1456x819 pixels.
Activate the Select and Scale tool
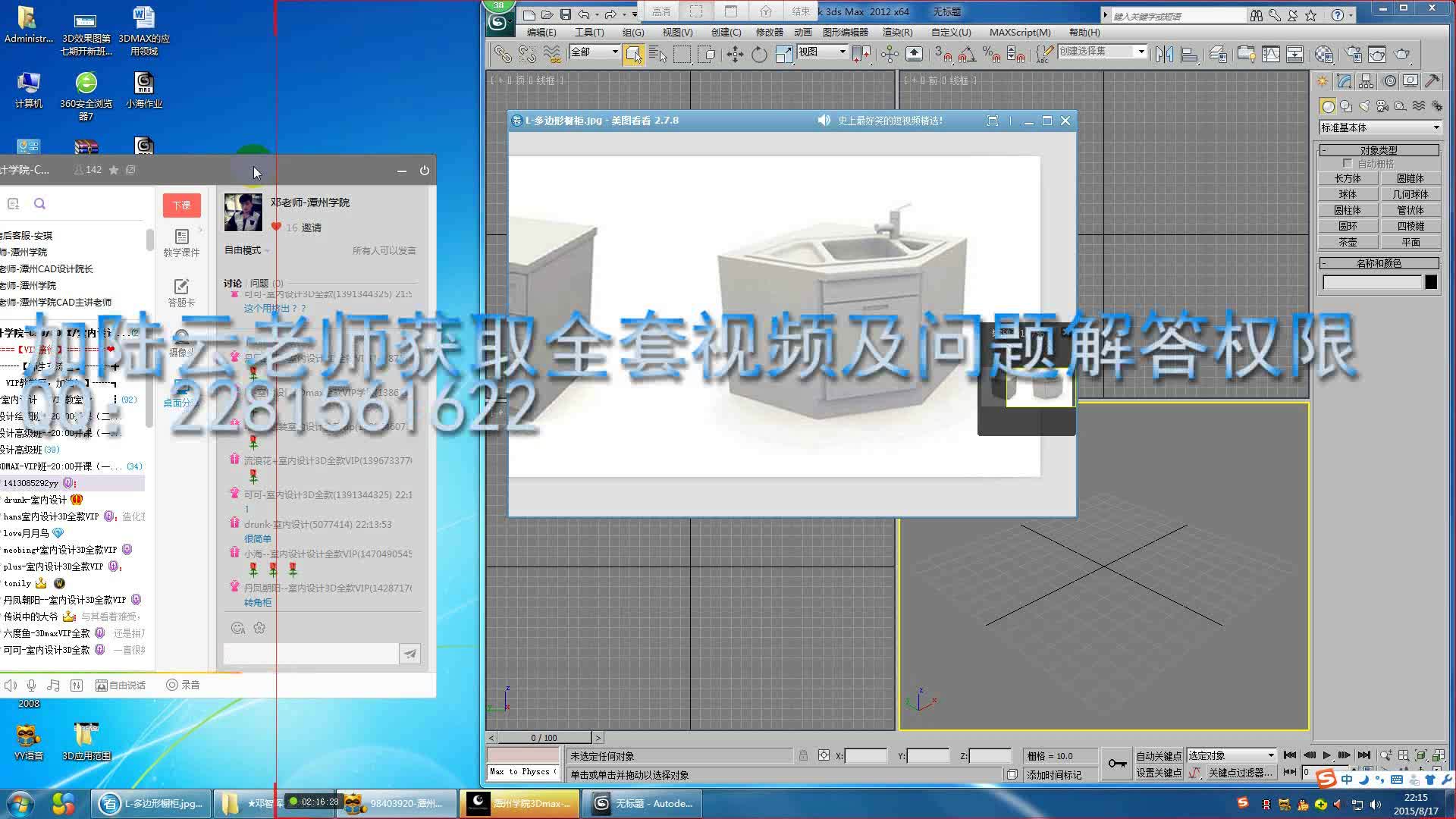784,54
